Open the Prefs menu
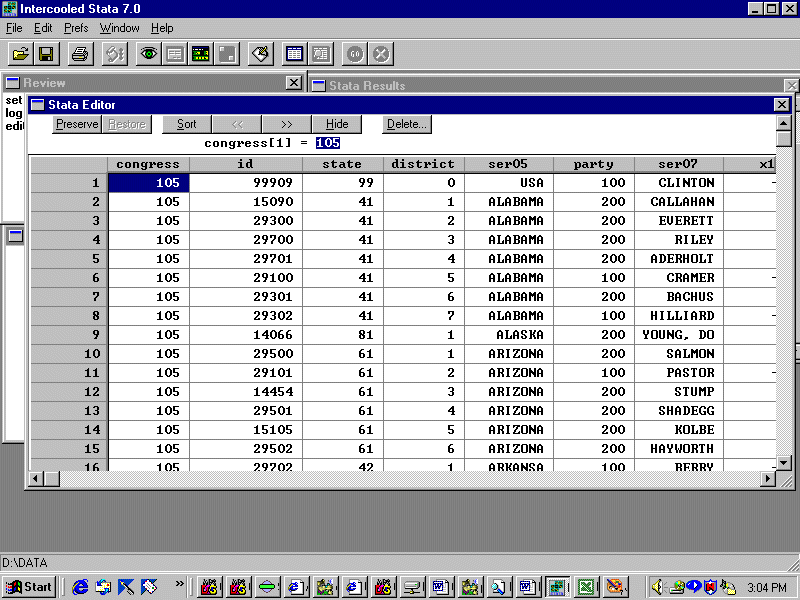 (x=76, y=28)
